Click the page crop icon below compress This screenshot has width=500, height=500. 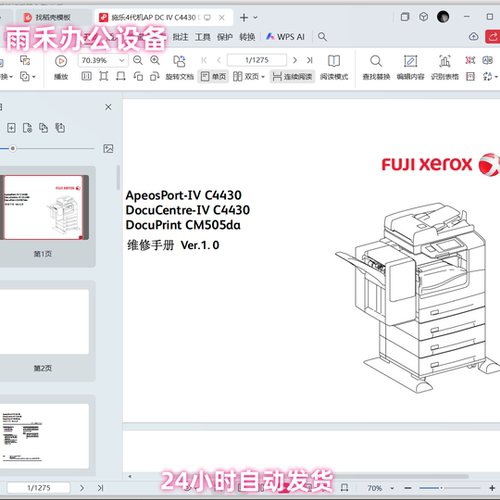(x=470, y=77)
